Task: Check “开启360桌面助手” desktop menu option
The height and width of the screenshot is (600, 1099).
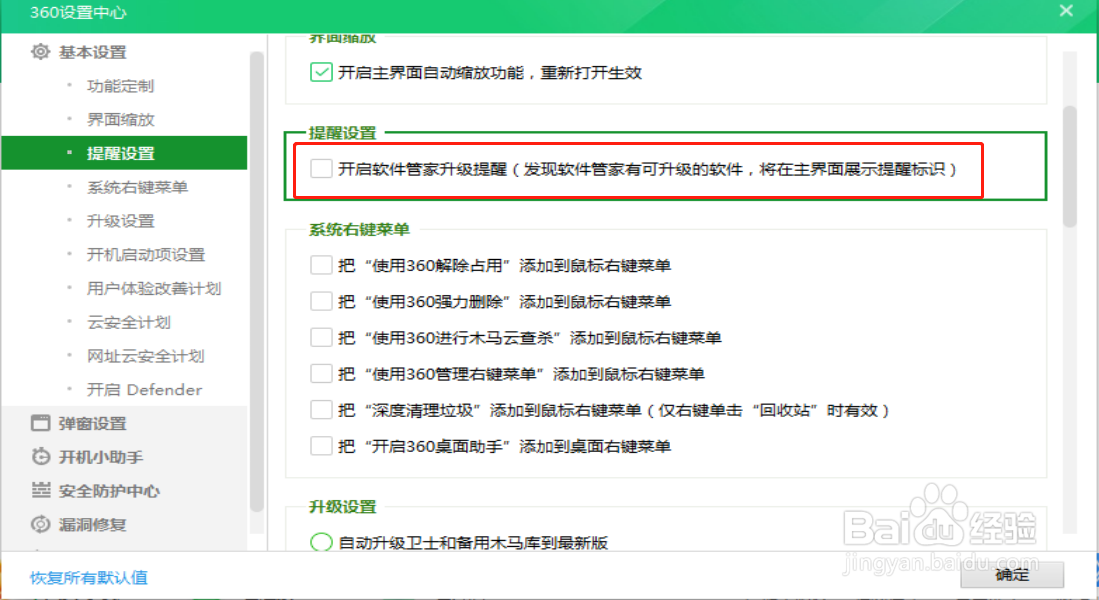Action: tap(321, 446)
